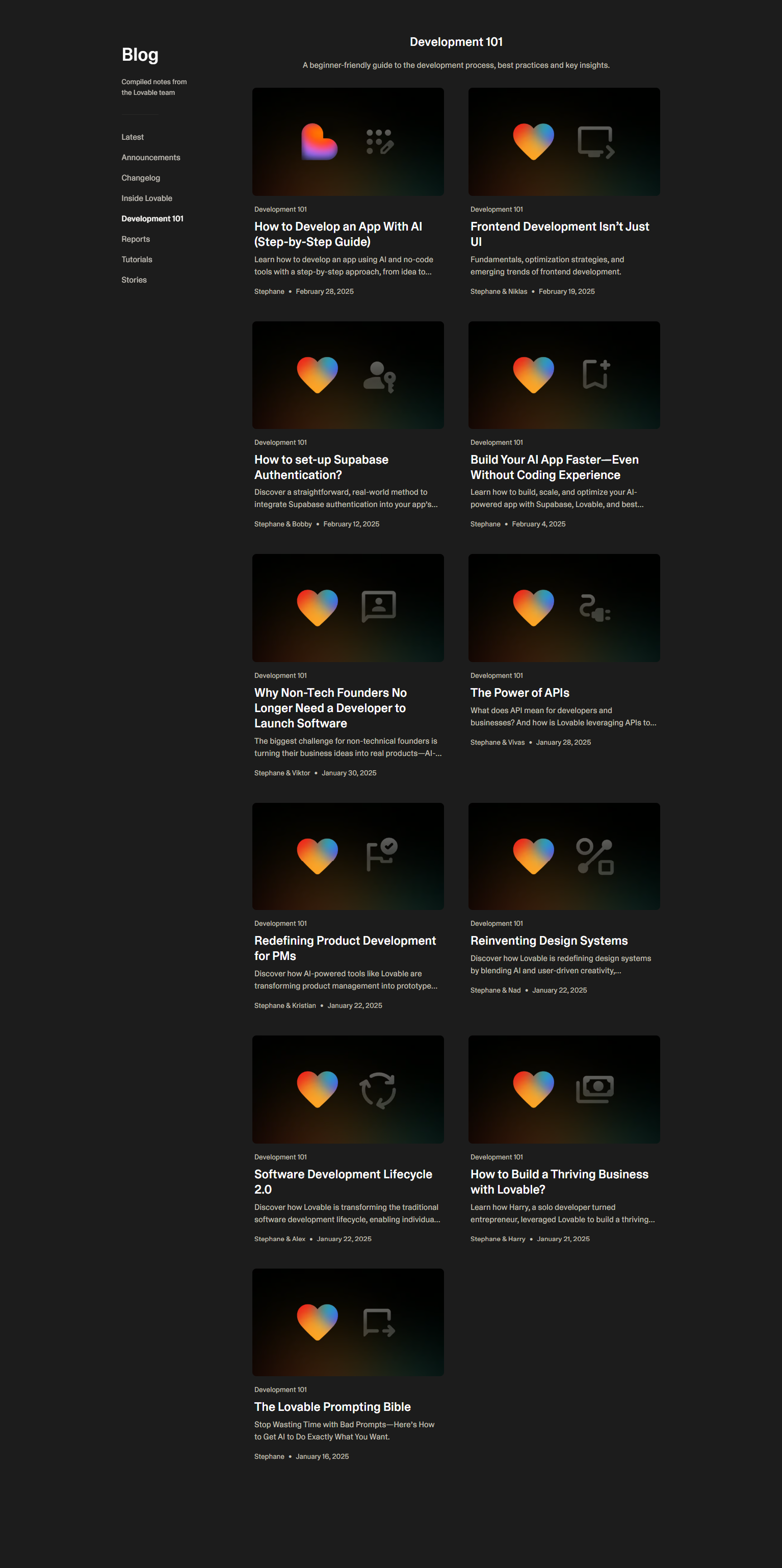The image size is (782, 1568).
Task: Open the 'How to set-up Supabase Authentication?' title
Action: 321,467
